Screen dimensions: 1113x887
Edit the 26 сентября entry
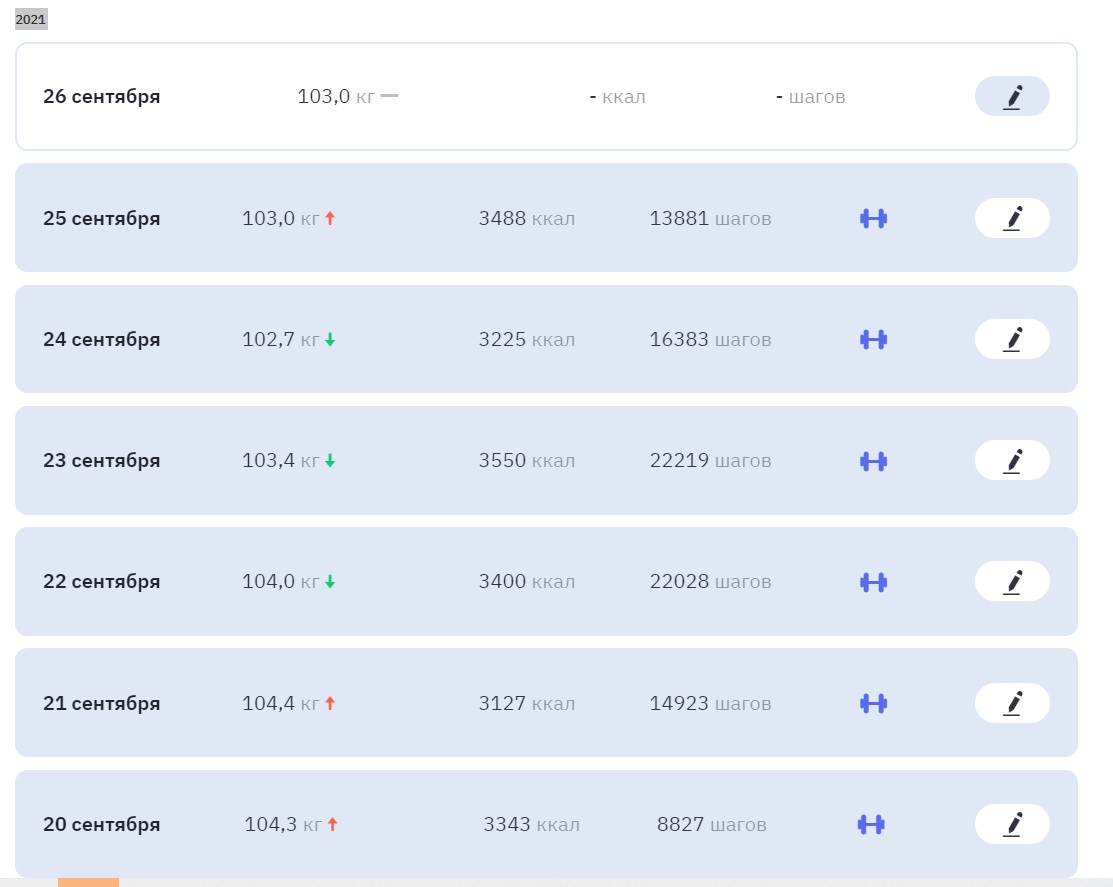pyautogui.click(x=1011, y=97)
